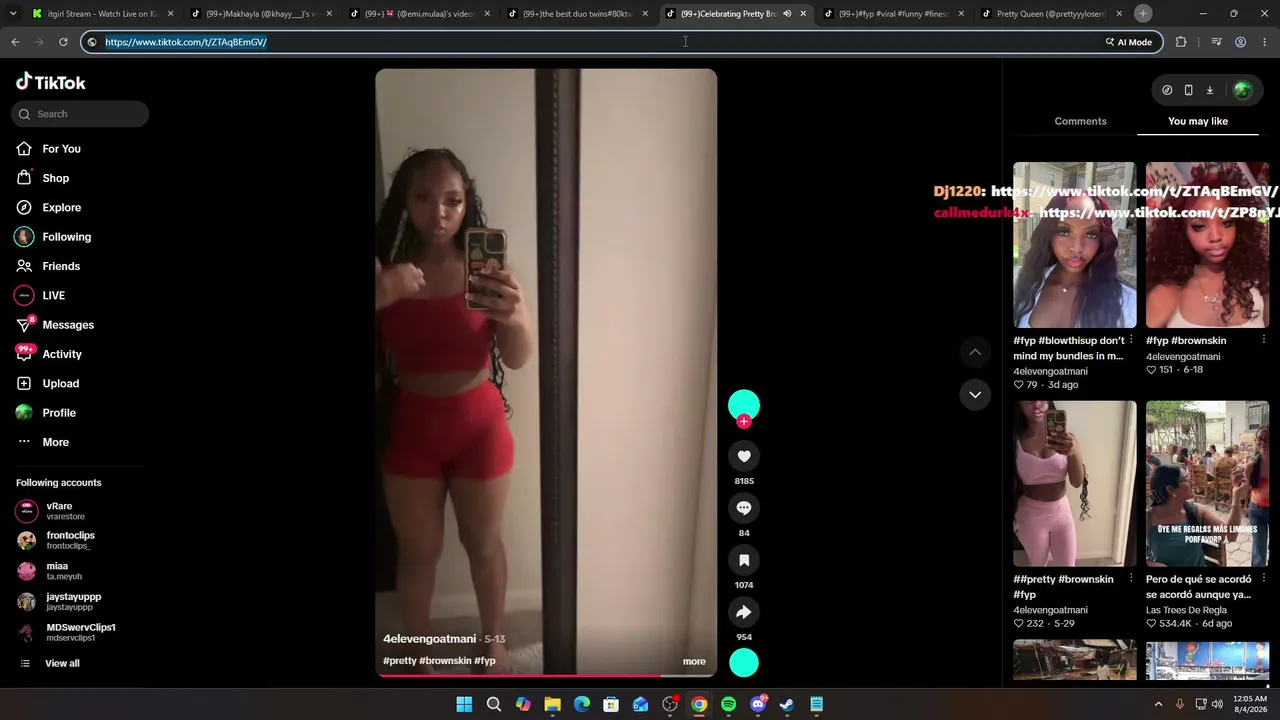Open options menu for '#fyp #blowthisup' video

(1131, 340)
